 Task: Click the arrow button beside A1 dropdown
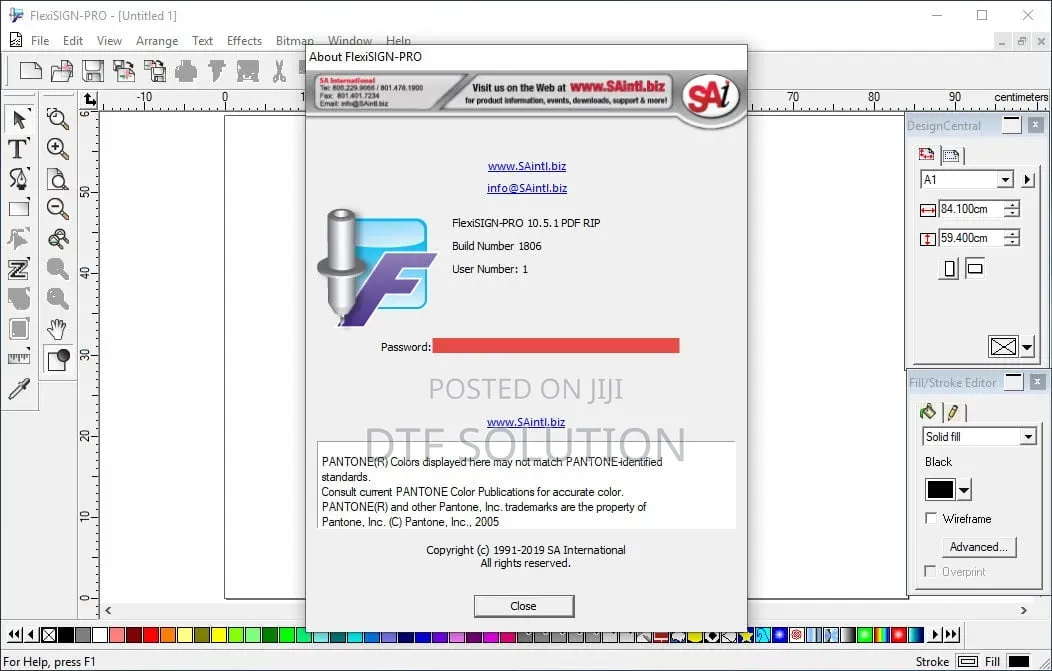point(1027,180)
